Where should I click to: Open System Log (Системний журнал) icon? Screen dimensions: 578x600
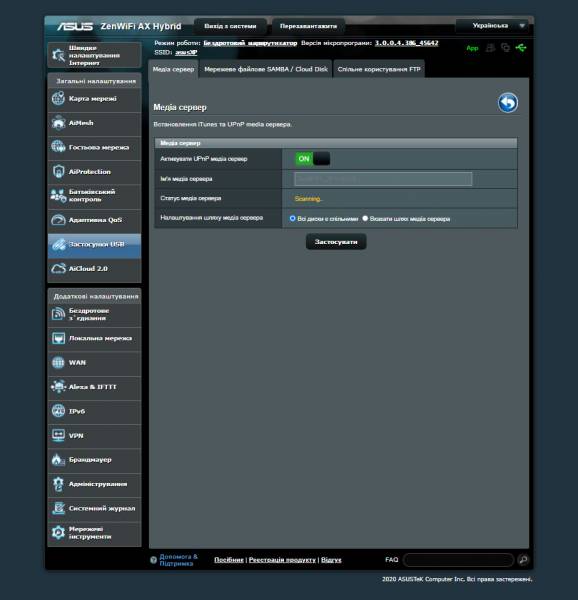pyautogui.click(x=58, y=508)
